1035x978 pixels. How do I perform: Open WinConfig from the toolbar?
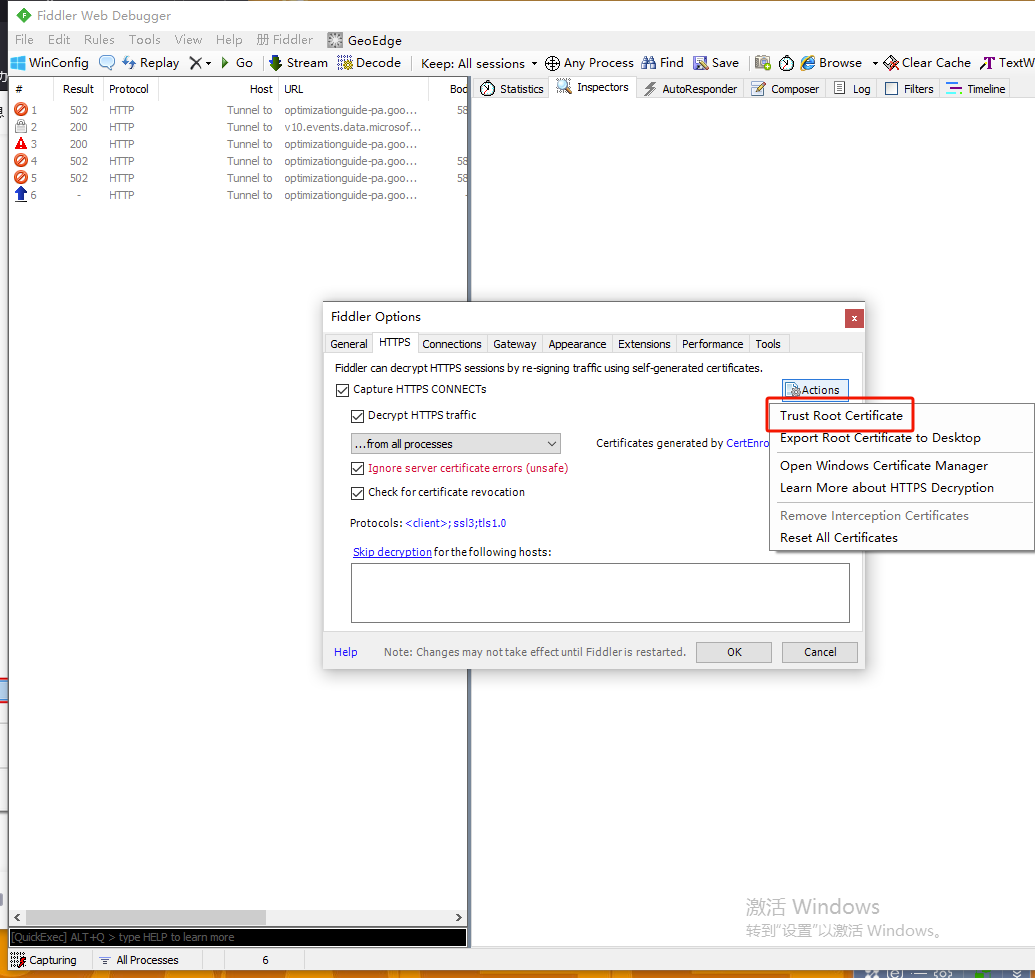50,63
